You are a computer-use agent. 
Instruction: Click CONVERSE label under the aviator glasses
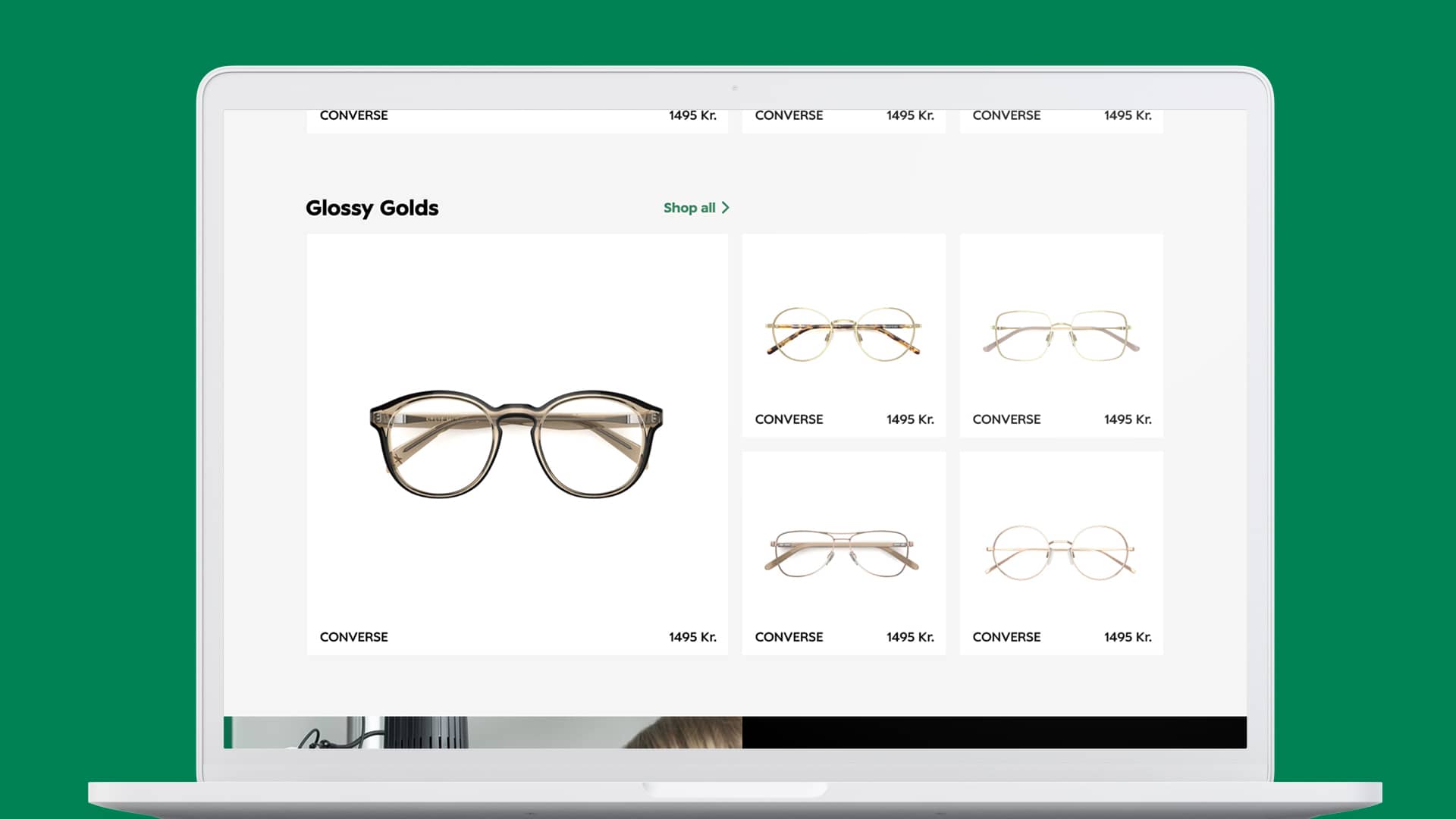point(789,637)
